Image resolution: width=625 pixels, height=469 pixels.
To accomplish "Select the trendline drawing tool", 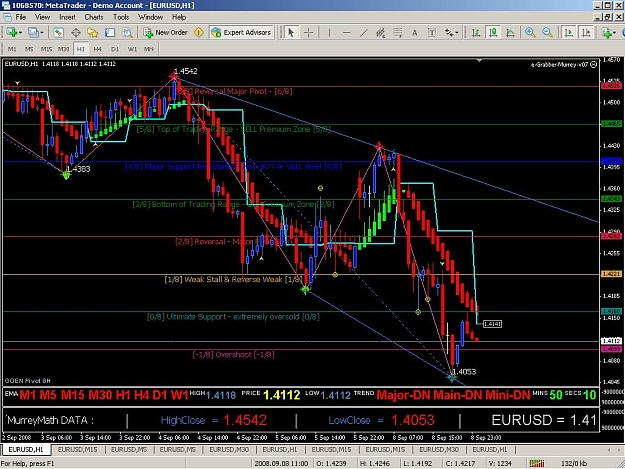I will [363, 32].
